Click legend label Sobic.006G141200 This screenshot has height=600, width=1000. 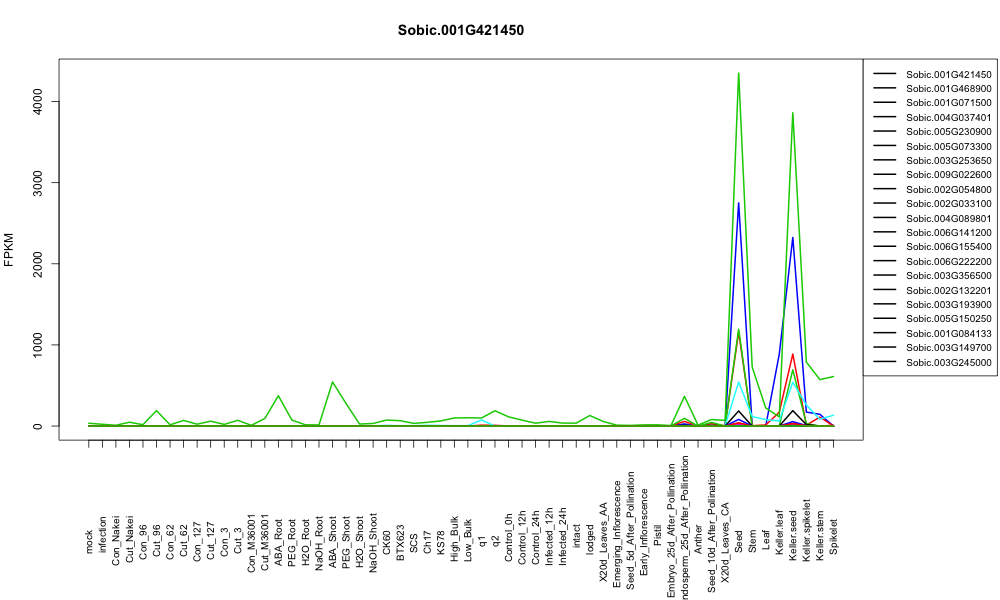(x=948, y=233)
